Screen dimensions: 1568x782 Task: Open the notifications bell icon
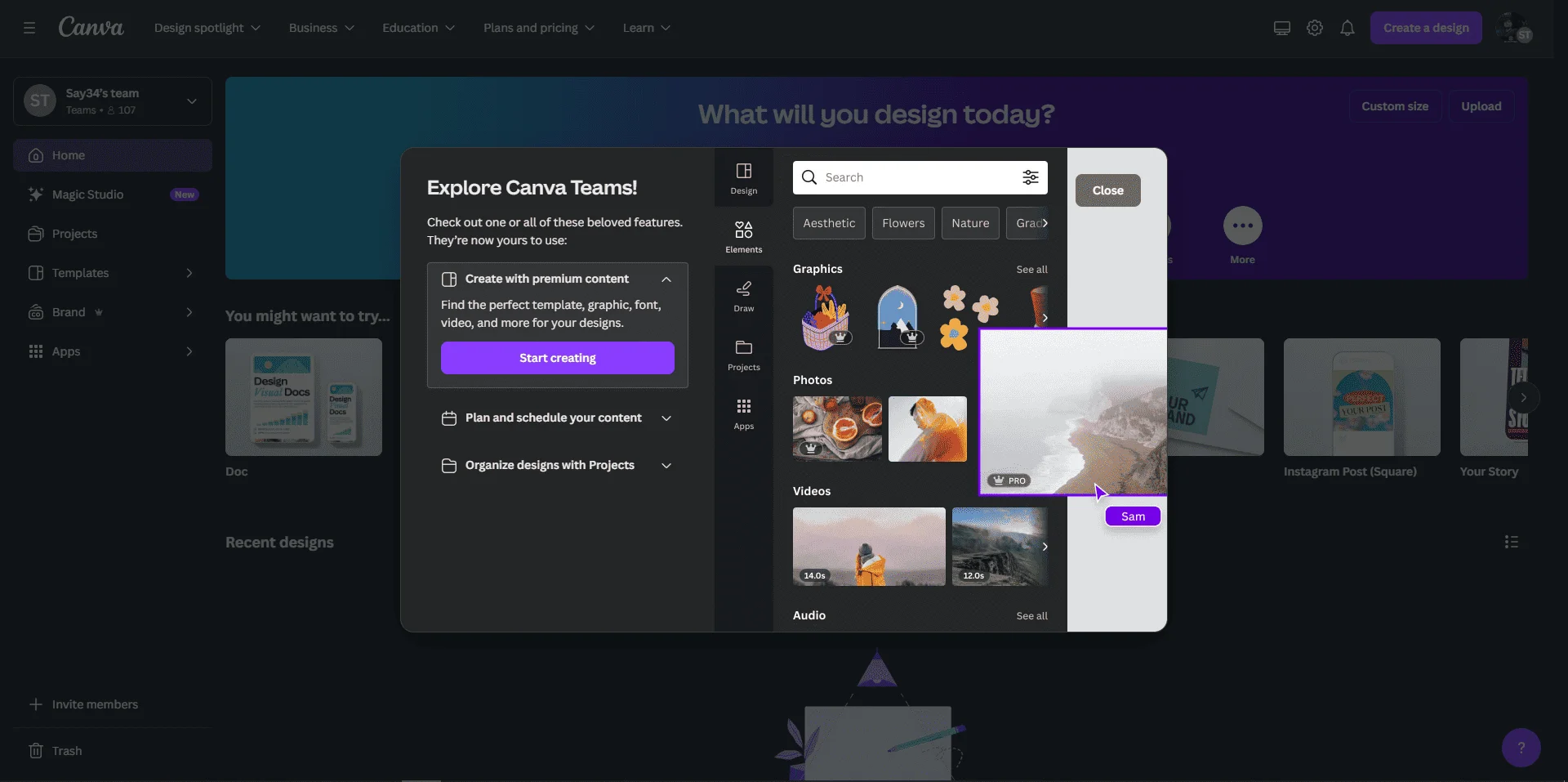tap(1347, 28)
